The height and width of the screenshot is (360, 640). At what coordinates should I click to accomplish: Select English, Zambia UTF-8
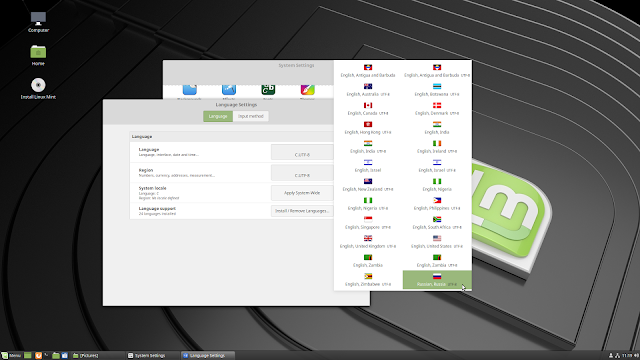(x=437, y=261)
